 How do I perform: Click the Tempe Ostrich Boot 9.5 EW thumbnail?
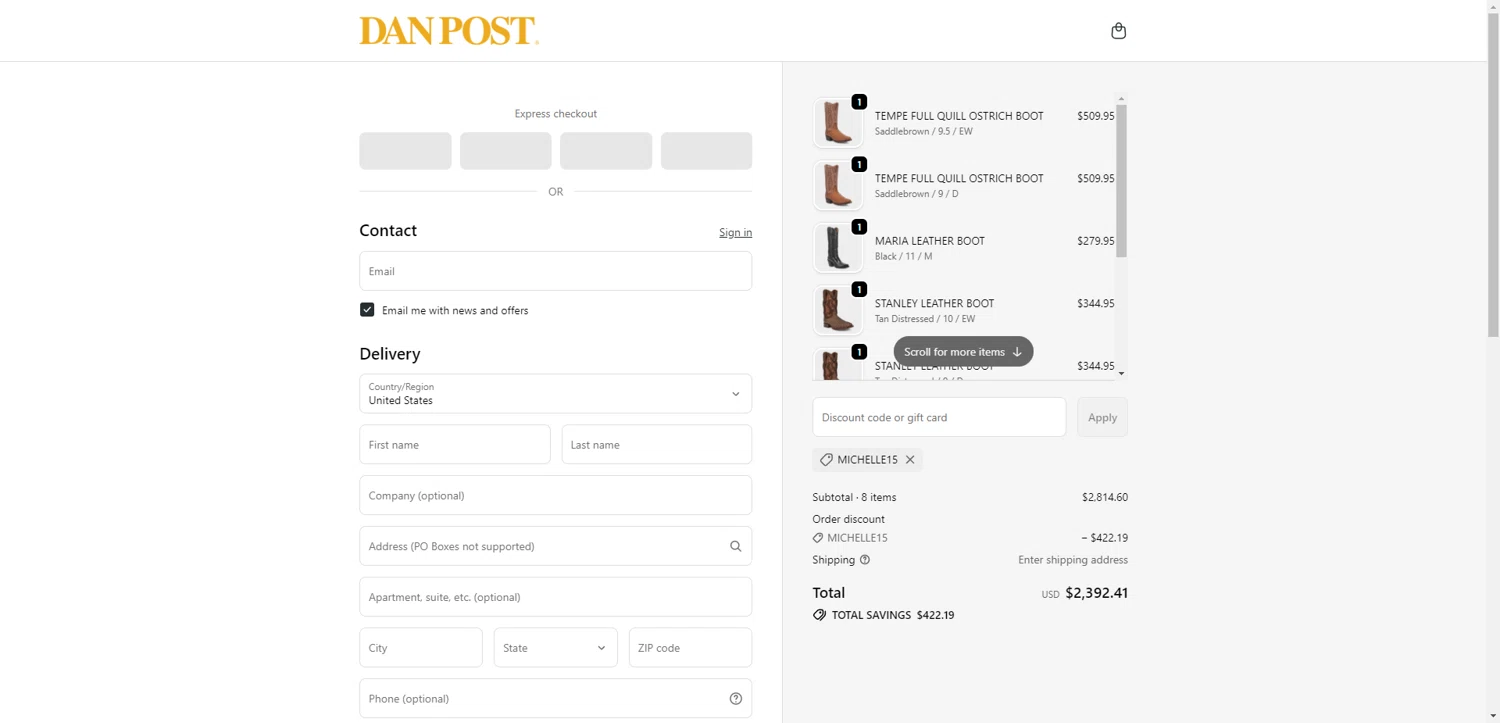pos(837,123)
